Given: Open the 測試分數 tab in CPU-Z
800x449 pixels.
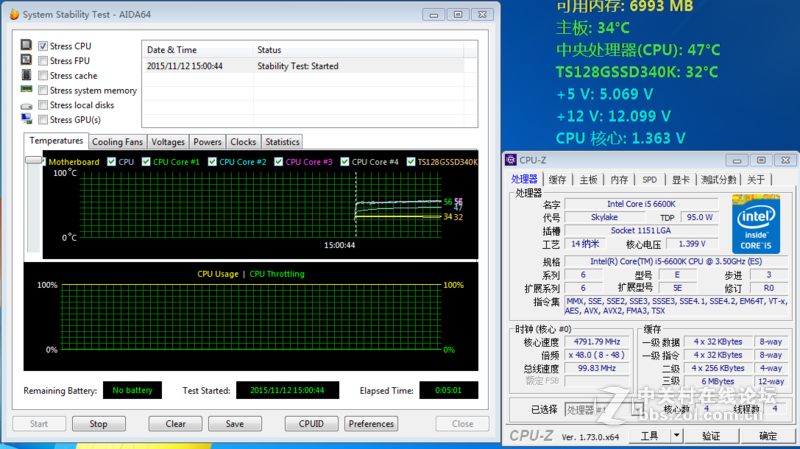Looking at the screenshot, I should [718, 180].
